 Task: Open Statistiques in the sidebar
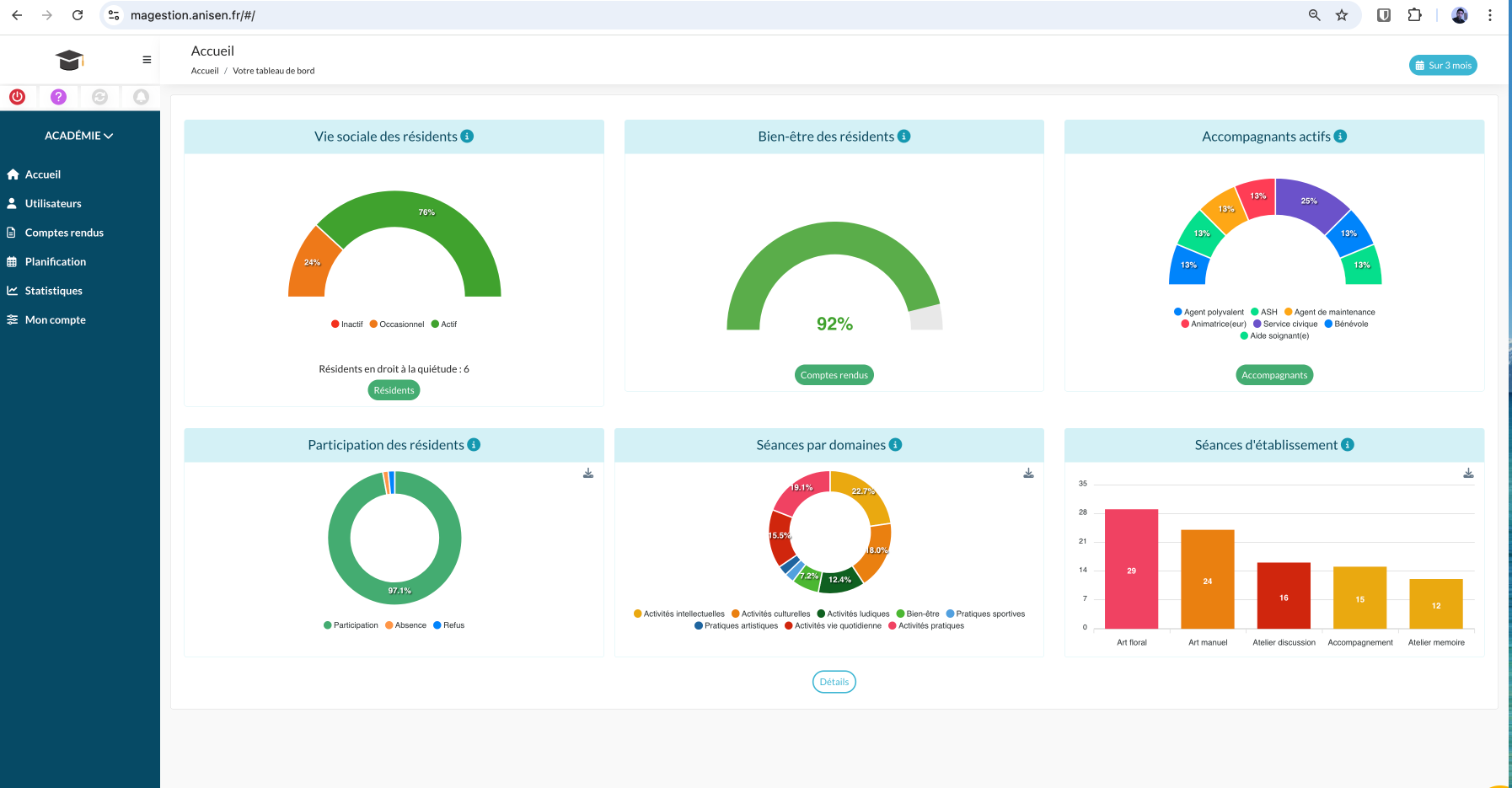pyautogui.click(x=53, y=291)
